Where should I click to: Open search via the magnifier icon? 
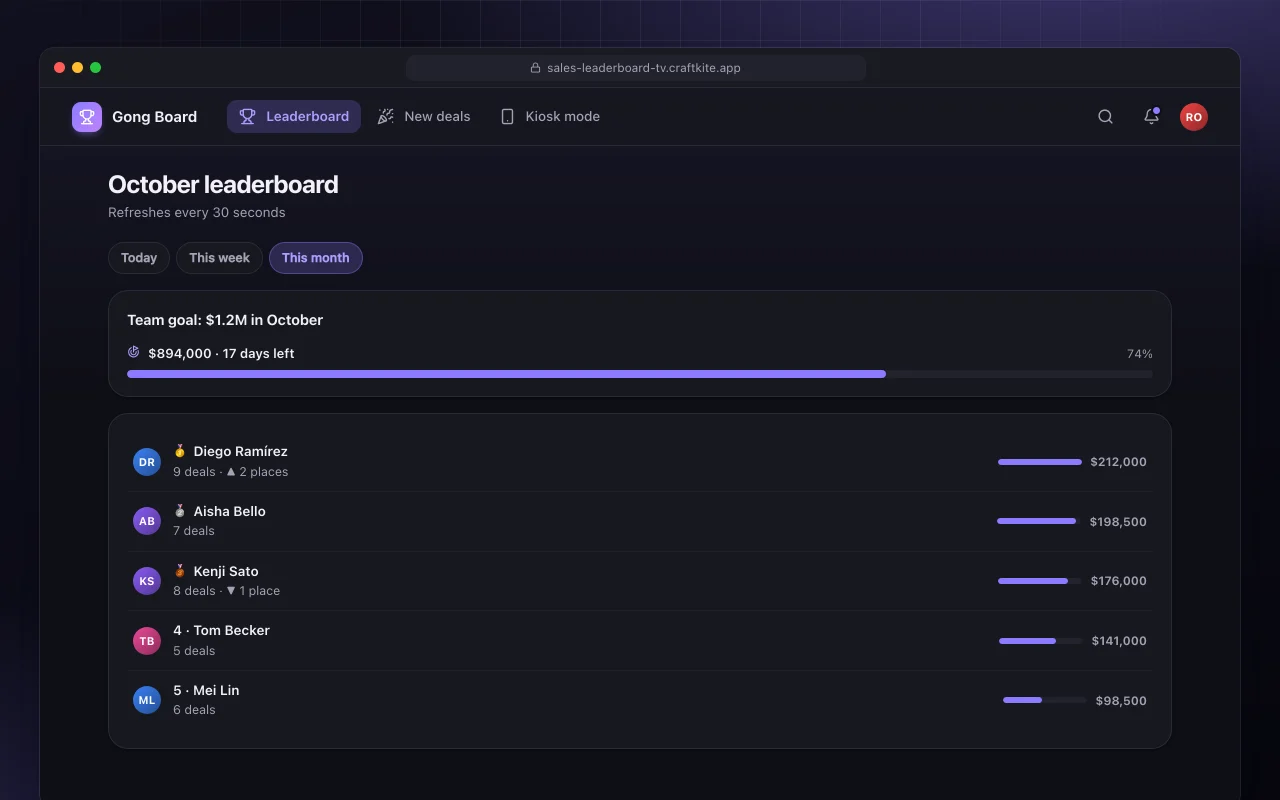click(1105, 117)
